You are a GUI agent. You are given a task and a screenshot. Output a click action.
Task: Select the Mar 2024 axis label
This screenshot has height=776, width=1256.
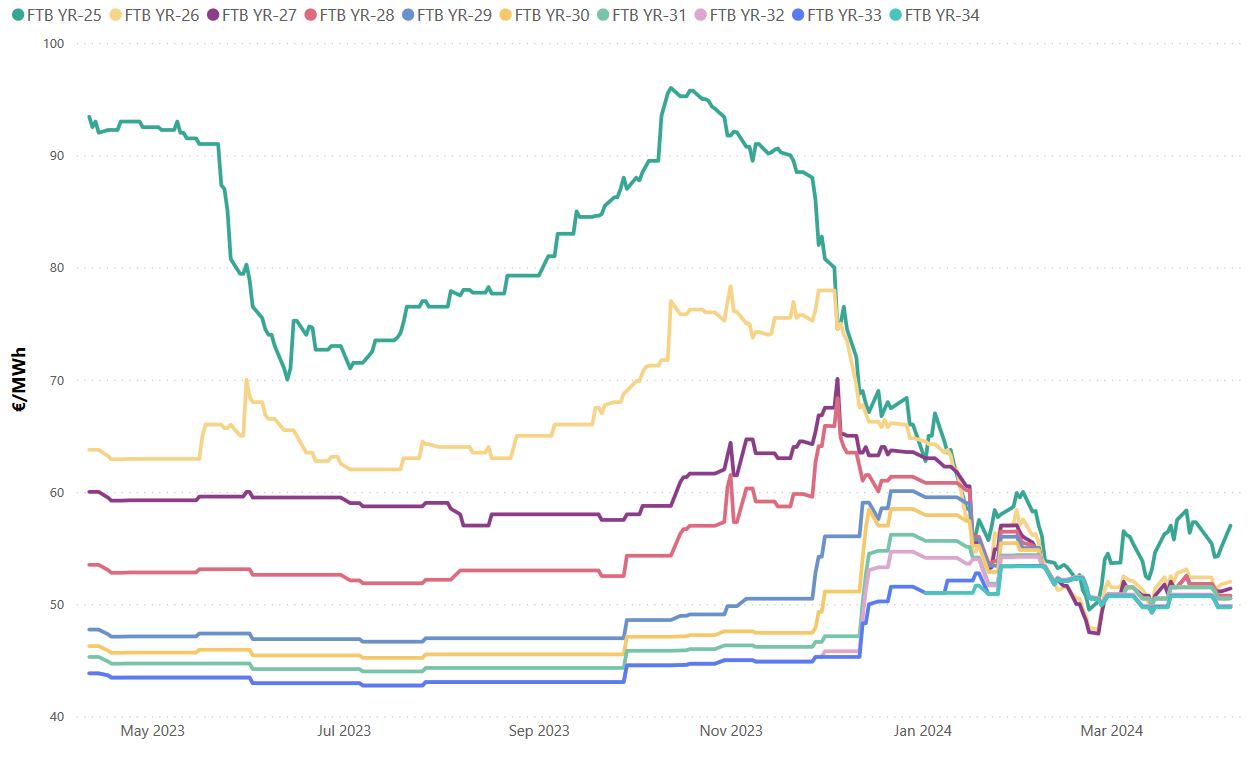(1112, 731)
